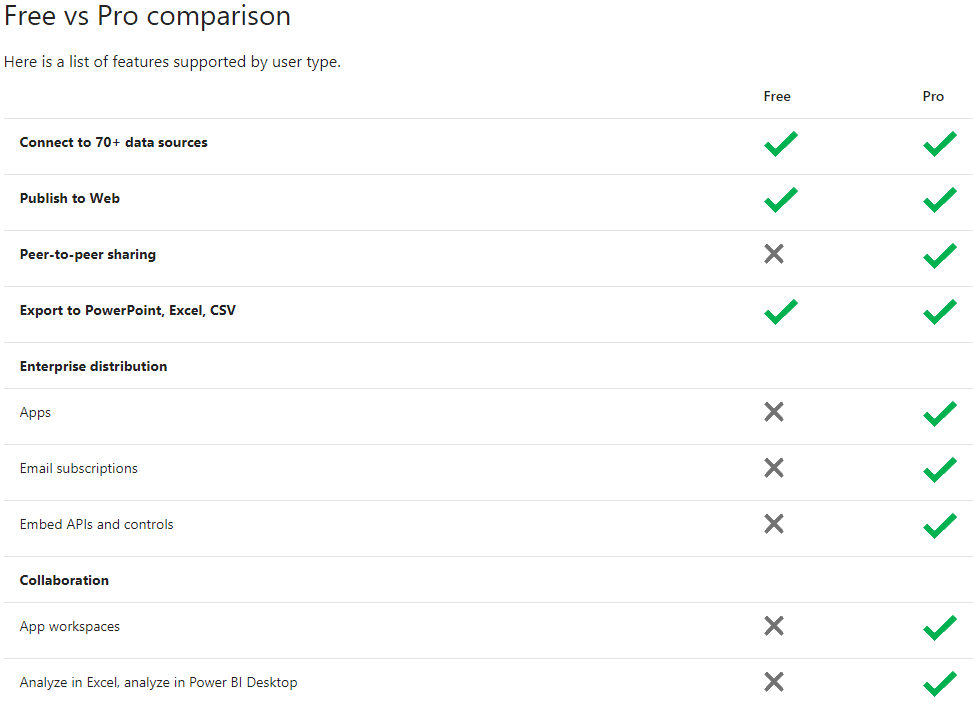Click the Pro checkmark for Email subscriptions
973x718 pixels.
click(939, 470)
